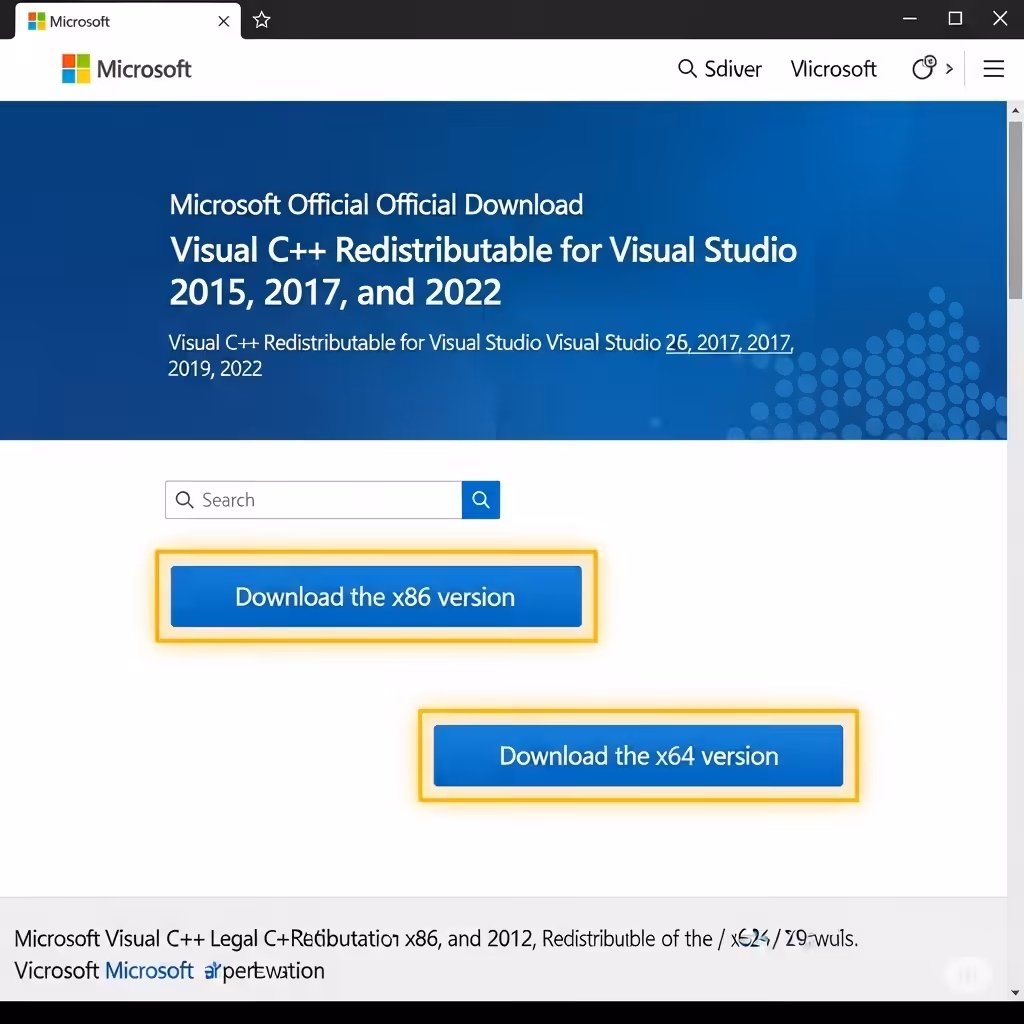Click the Search input field

tap(313, 500)
